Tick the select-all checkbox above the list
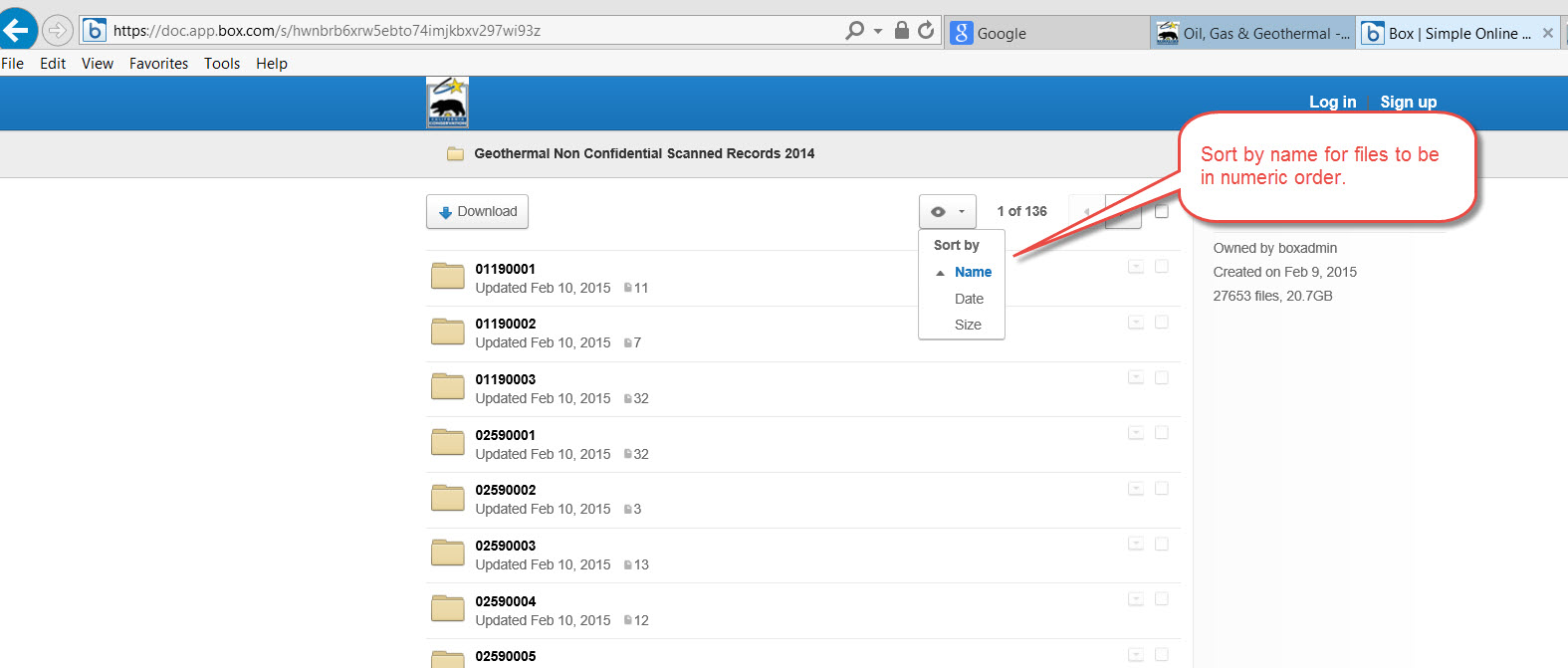 (x=1161, y=211)
